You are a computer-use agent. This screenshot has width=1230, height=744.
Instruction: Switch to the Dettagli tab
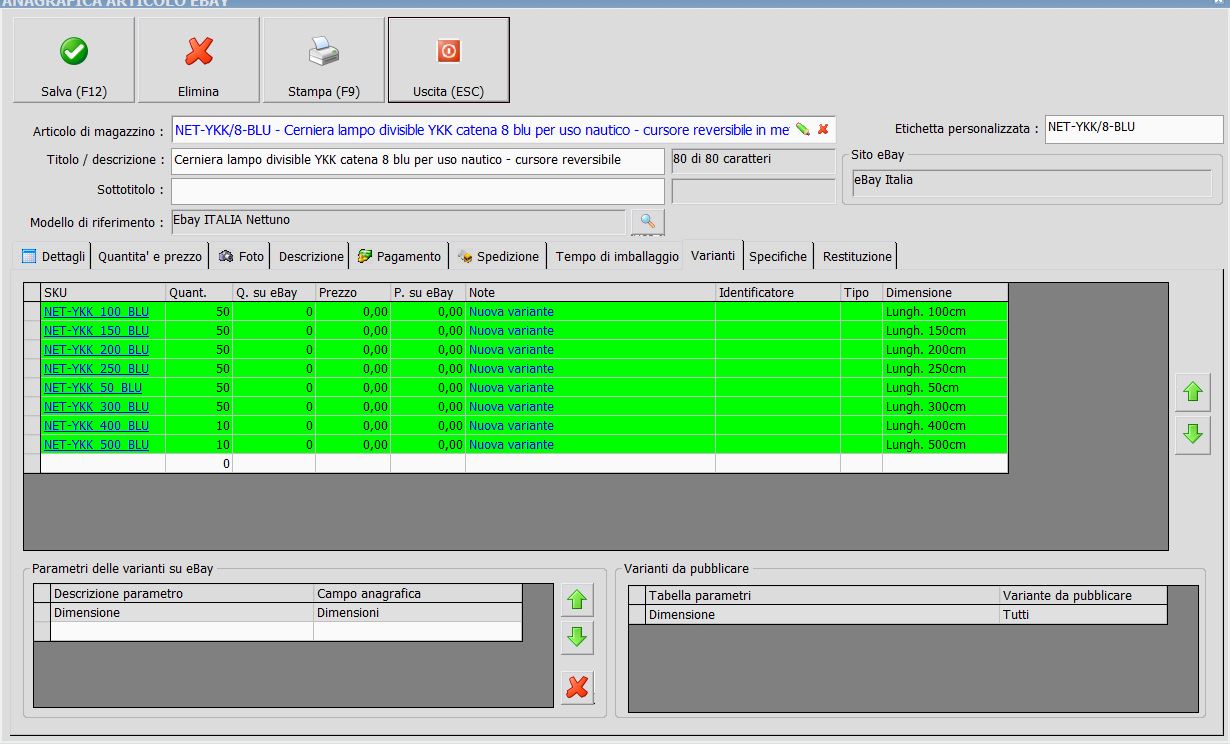tap(55, 256)
